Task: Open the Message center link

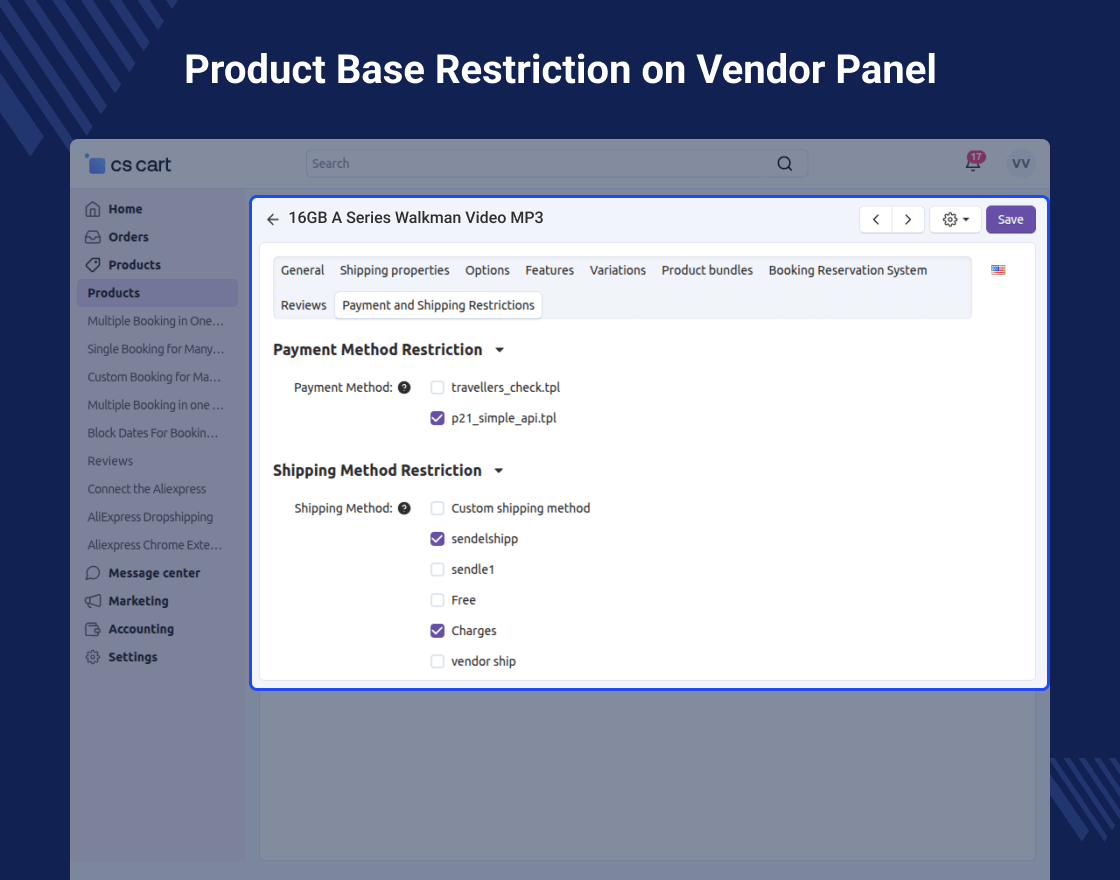Action: coord(154,573)
